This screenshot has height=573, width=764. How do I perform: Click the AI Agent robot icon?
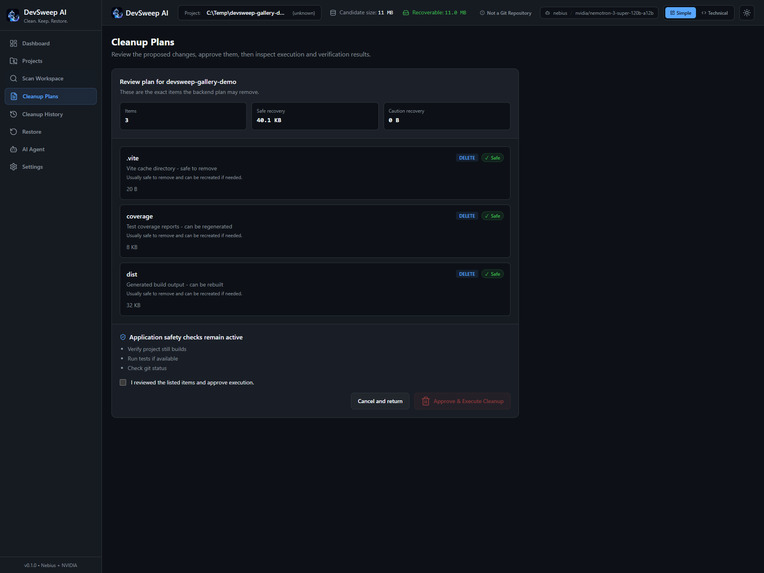click(14, 149)
